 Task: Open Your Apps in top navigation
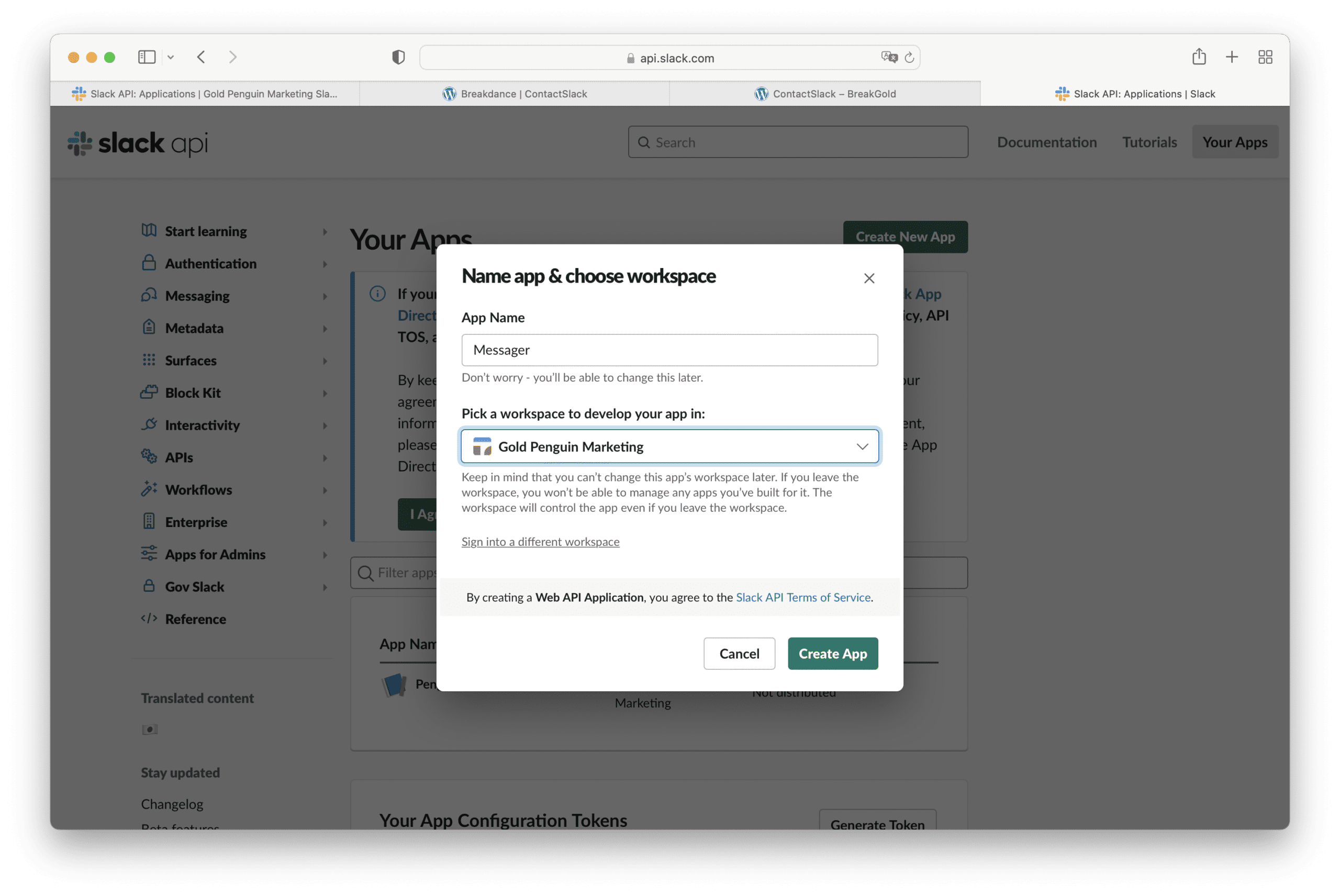[1234, 142]
